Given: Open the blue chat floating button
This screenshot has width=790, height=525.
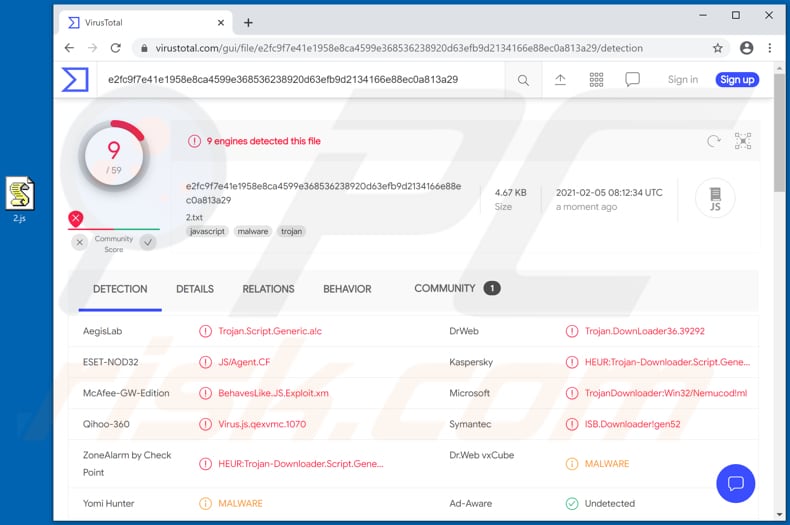Looking at the screenshot, I should click(x=736, y=483).
